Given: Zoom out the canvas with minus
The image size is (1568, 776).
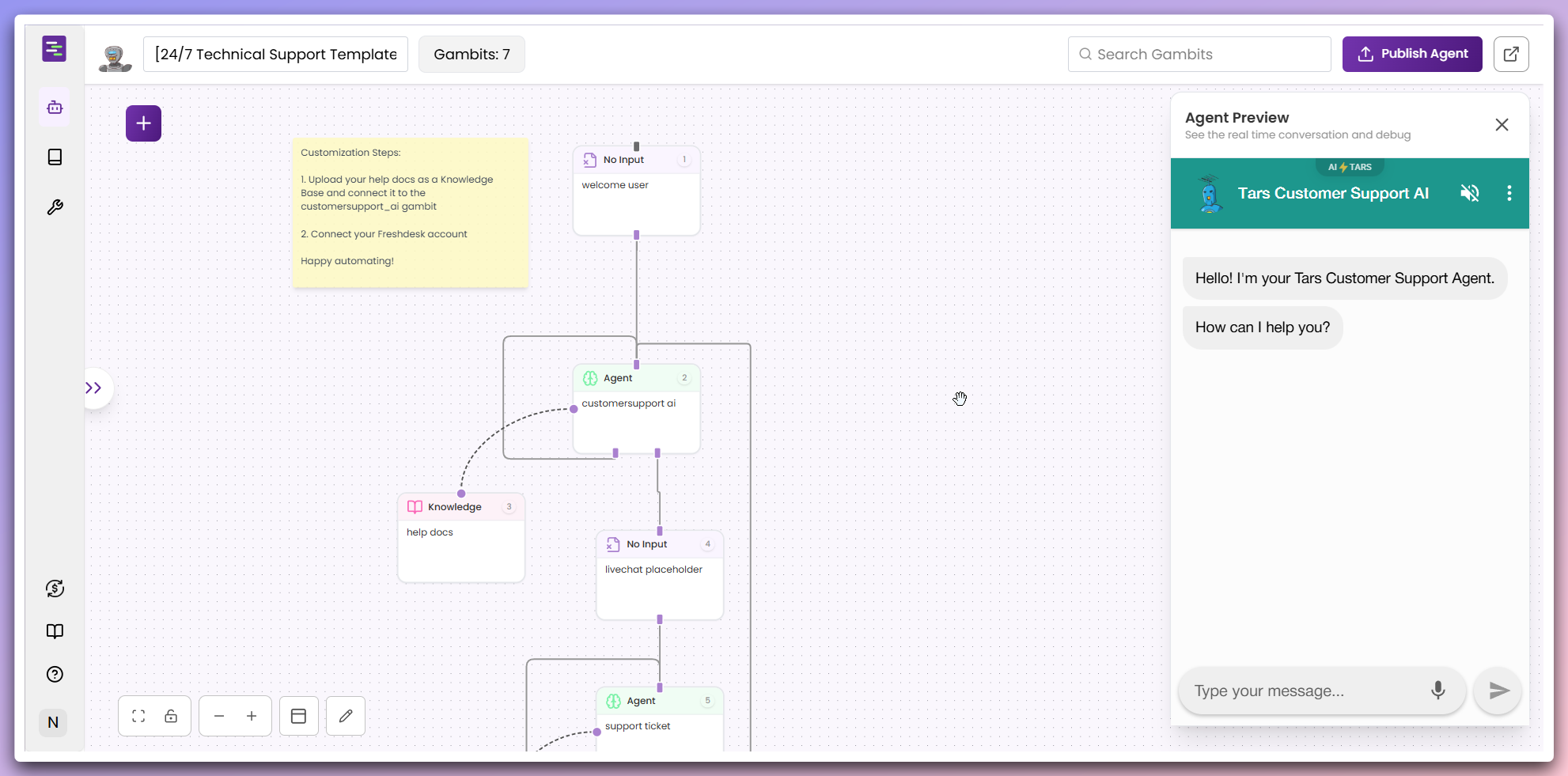Looking at the screenshot, I should 219,716.
